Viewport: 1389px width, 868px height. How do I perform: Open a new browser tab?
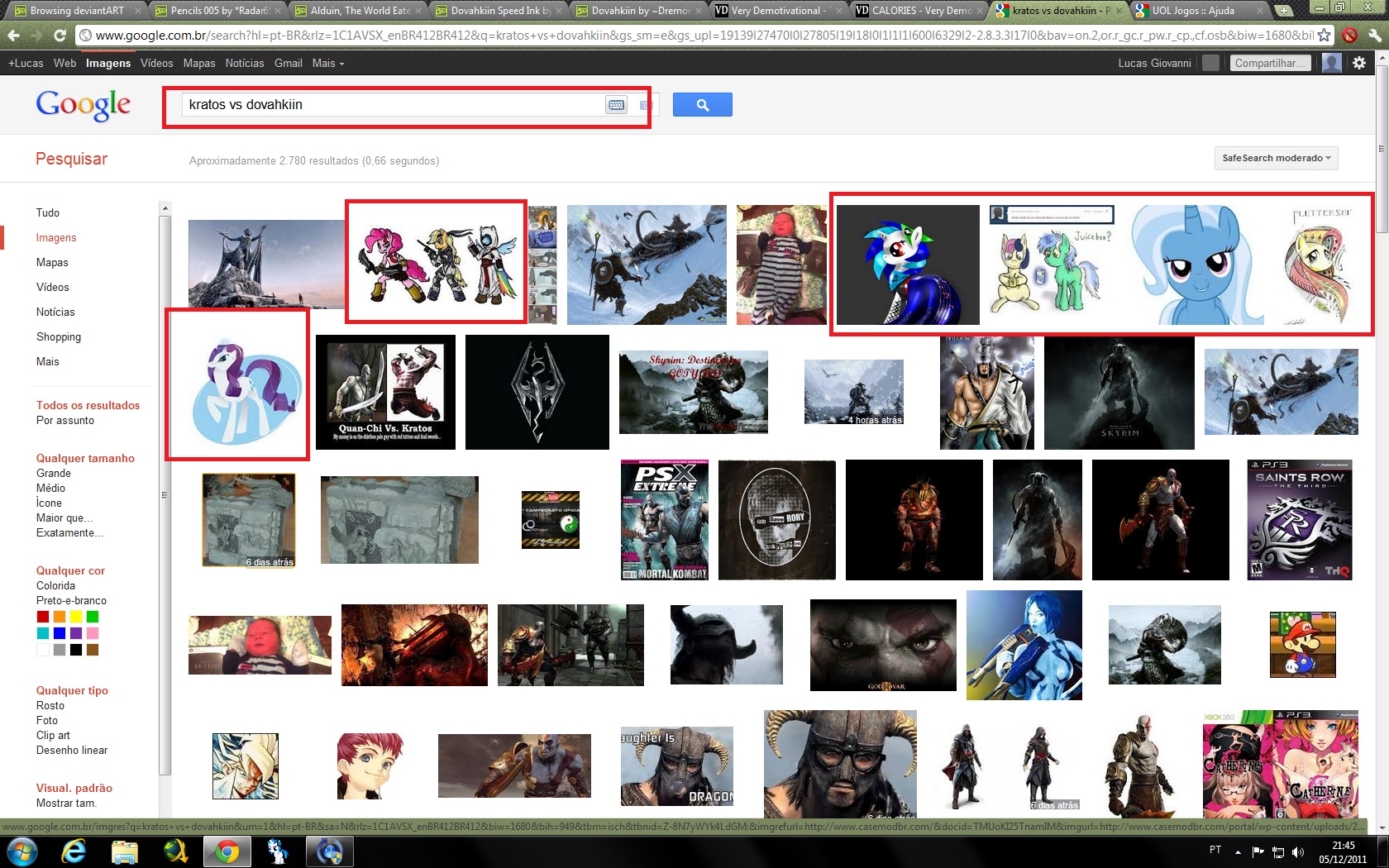(x=1282, y=11)
